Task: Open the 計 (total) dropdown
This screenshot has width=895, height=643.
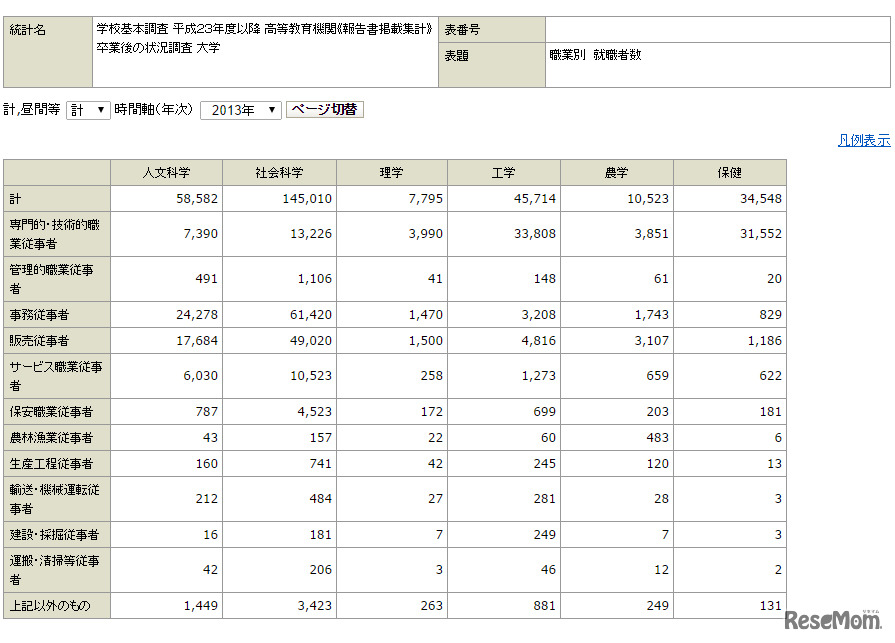Action: 90,111
